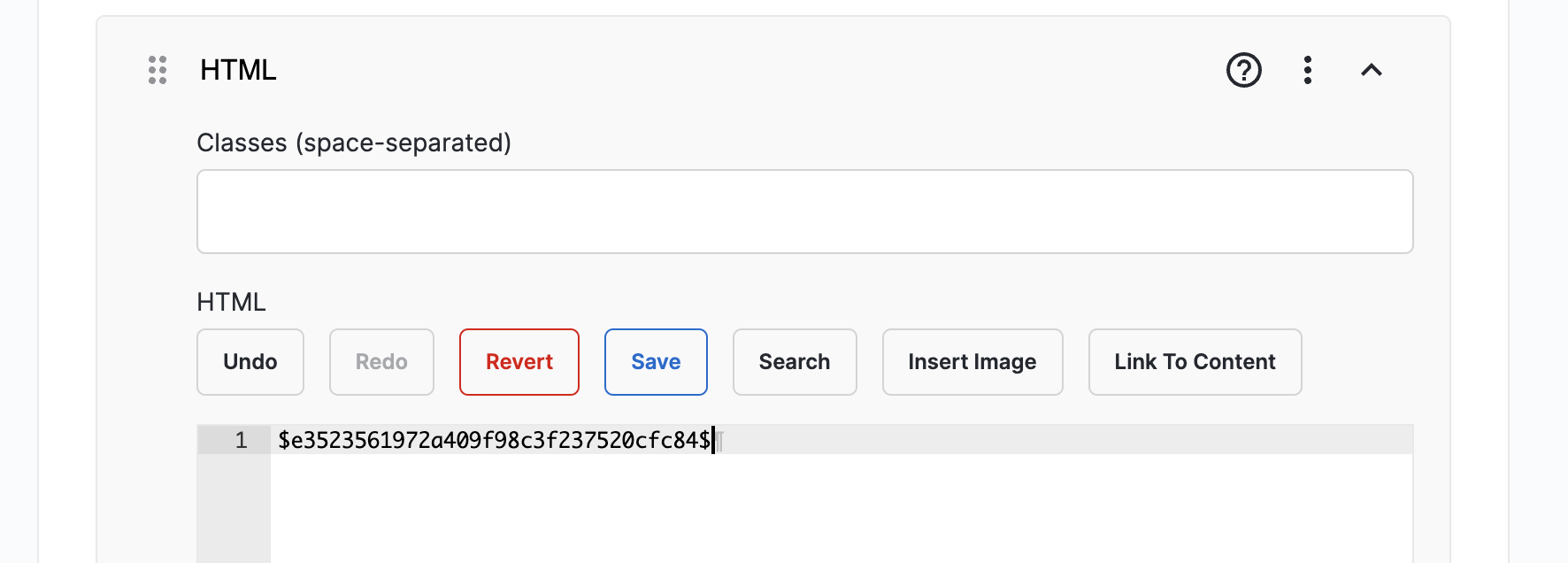
Task: Collapse the HTML block with the chevron
Action: tap(1371, 70)
